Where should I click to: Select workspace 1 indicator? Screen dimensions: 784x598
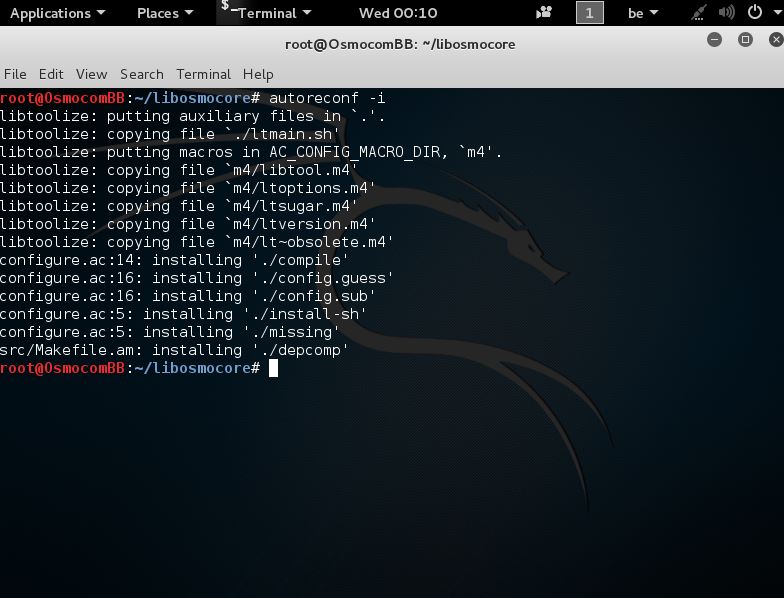[590, 12]
